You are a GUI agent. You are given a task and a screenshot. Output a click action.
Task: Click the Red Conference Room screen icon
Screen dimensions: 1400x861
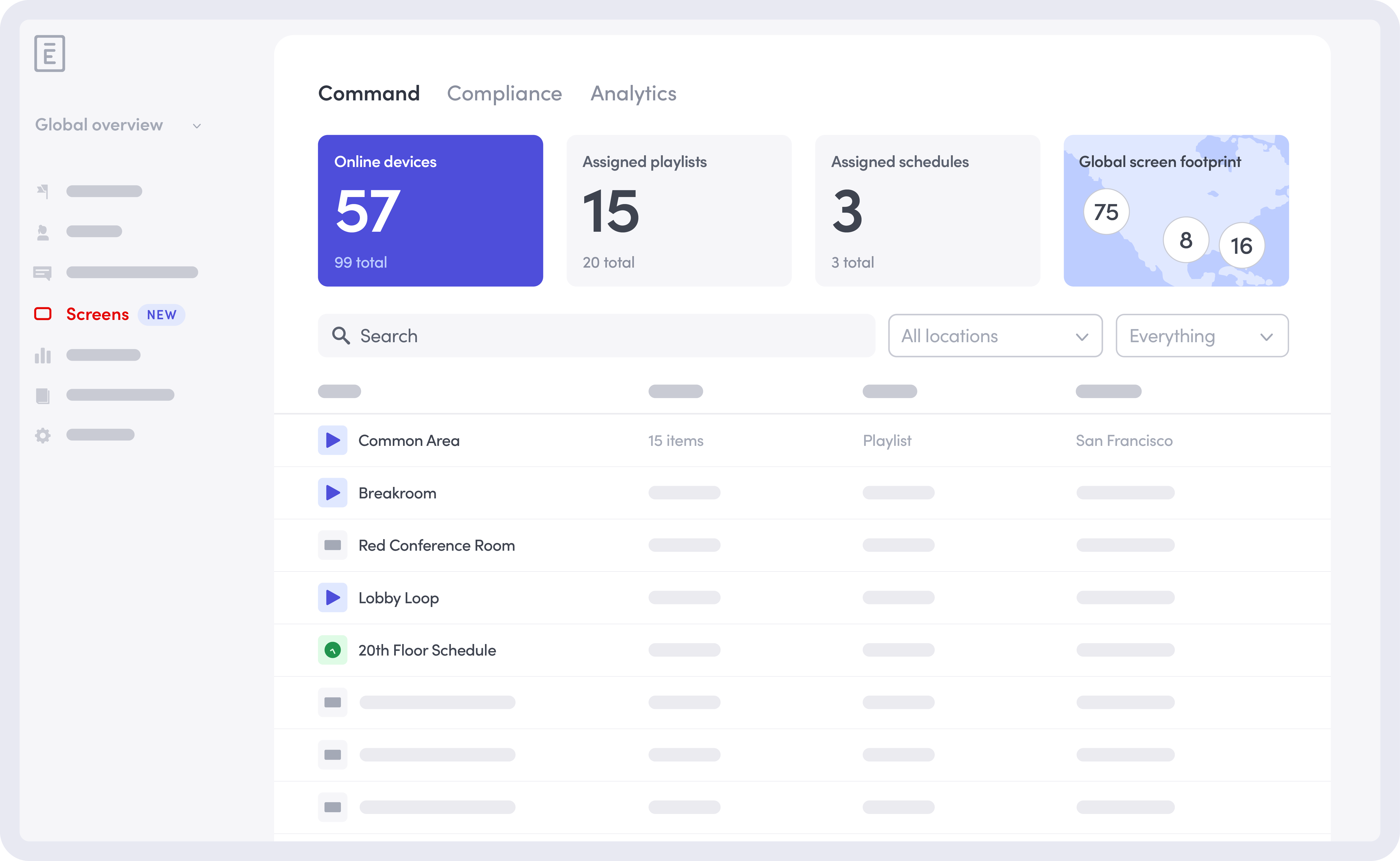pos(333,545)
